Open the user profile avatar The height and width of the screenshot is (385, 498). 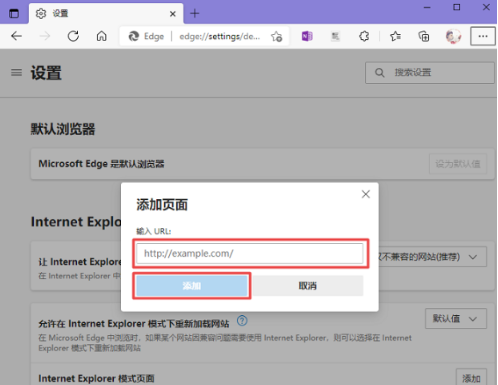point(453,36)
